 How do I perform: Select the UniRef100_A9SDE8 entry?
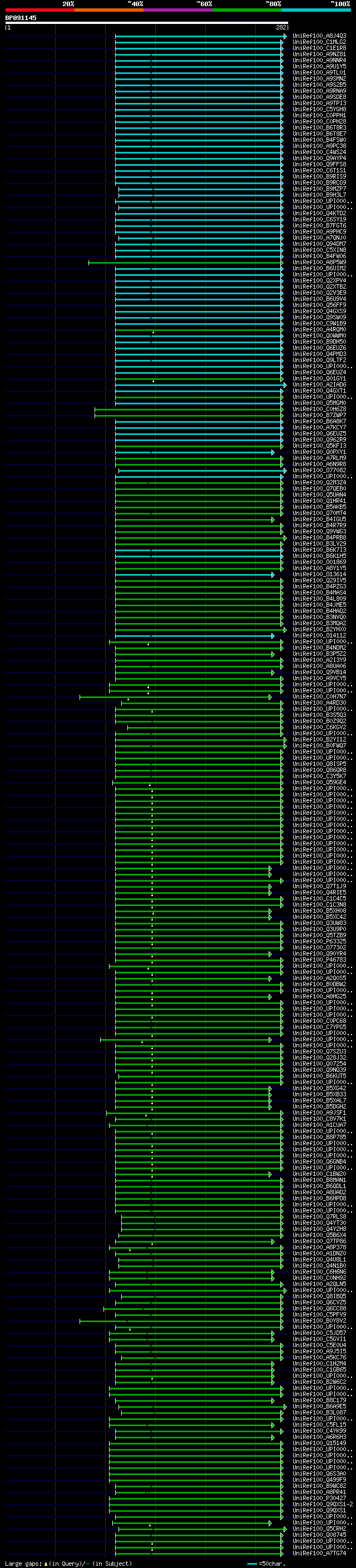pos(319,97)
